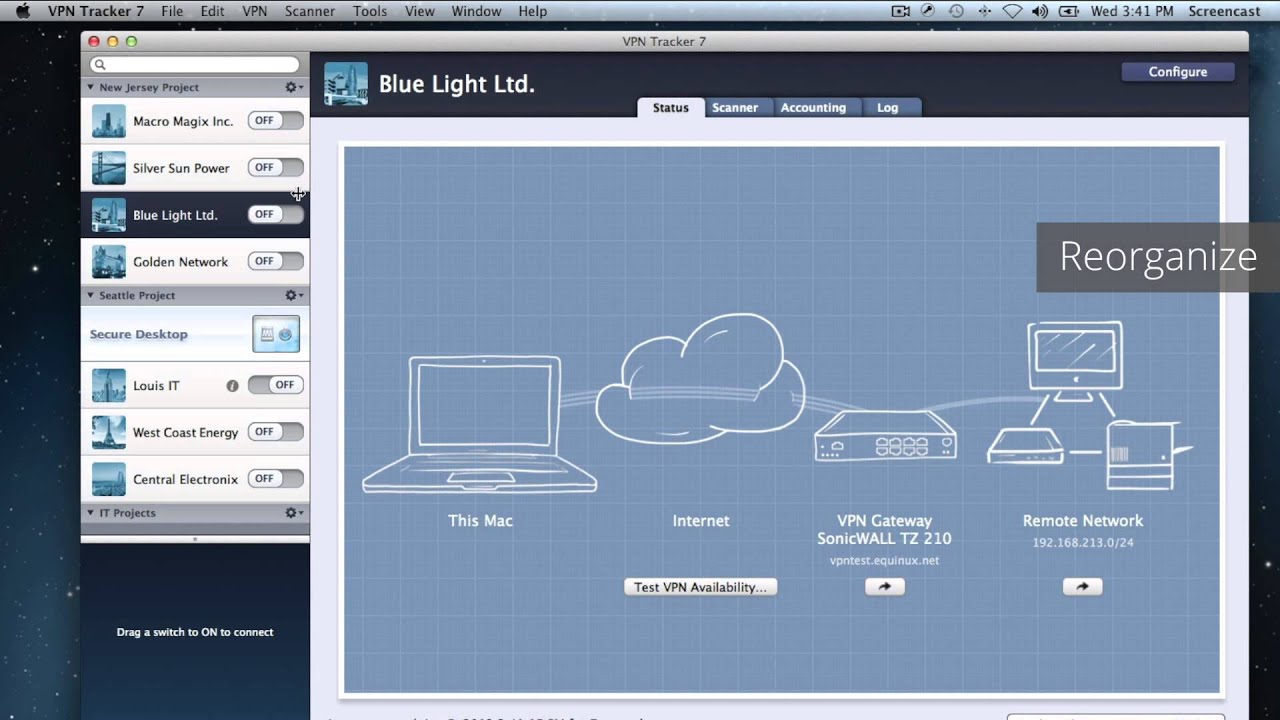Click the Internet cloud illustration
1280x720 pixels.
(700, 378)
